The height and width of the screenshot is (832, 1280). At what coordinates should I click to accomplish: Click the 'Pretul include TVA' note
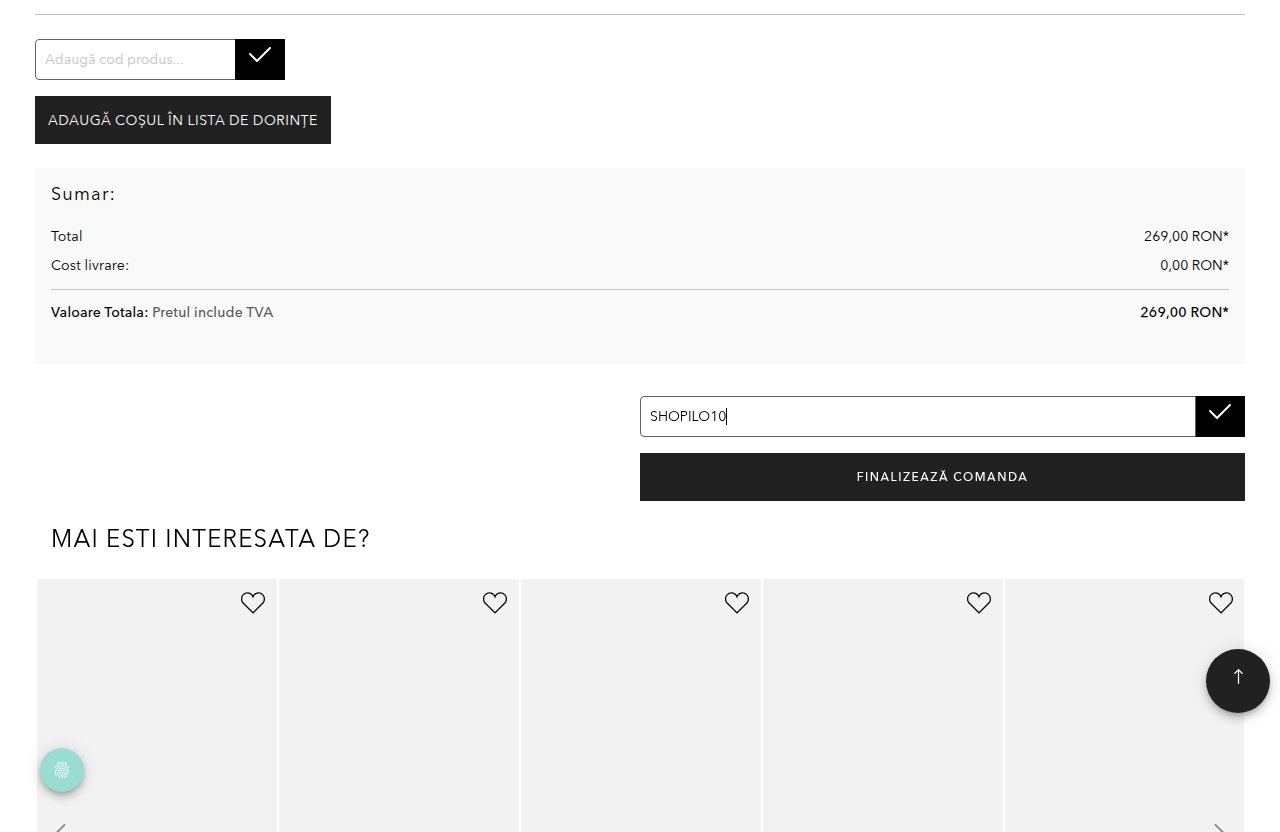tap(213, 312)
